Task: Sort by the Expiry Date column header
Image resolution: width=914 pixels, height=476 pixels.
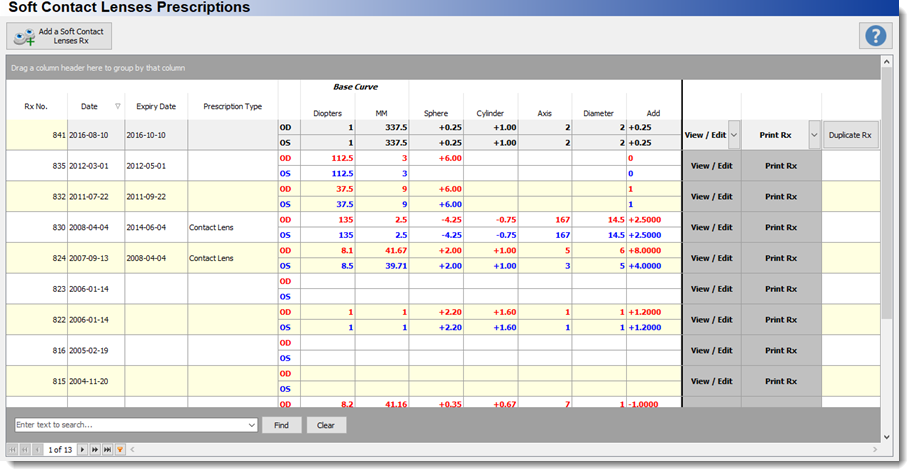Action: 156,107
